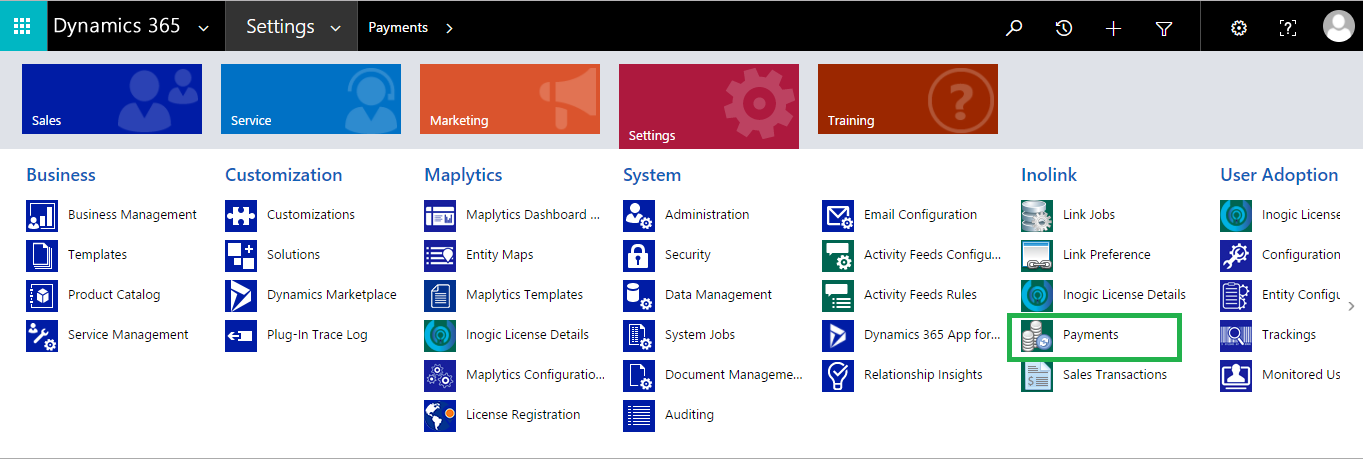Open the app launcher waffle icon
Screen dimensions: 1363x459
point(22,27)
